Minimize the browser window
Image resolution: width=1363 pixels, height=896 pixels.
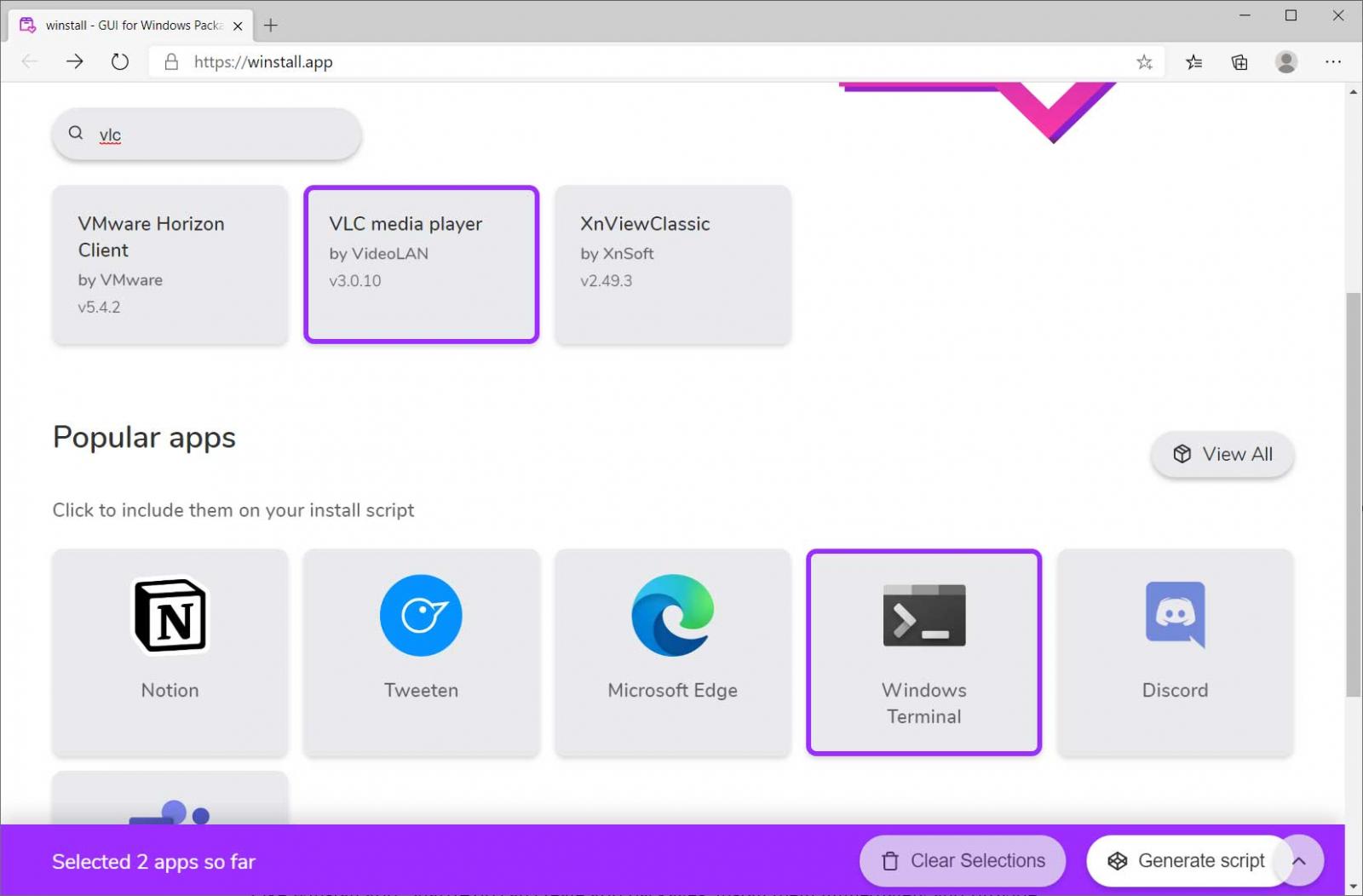(1245, 15)
